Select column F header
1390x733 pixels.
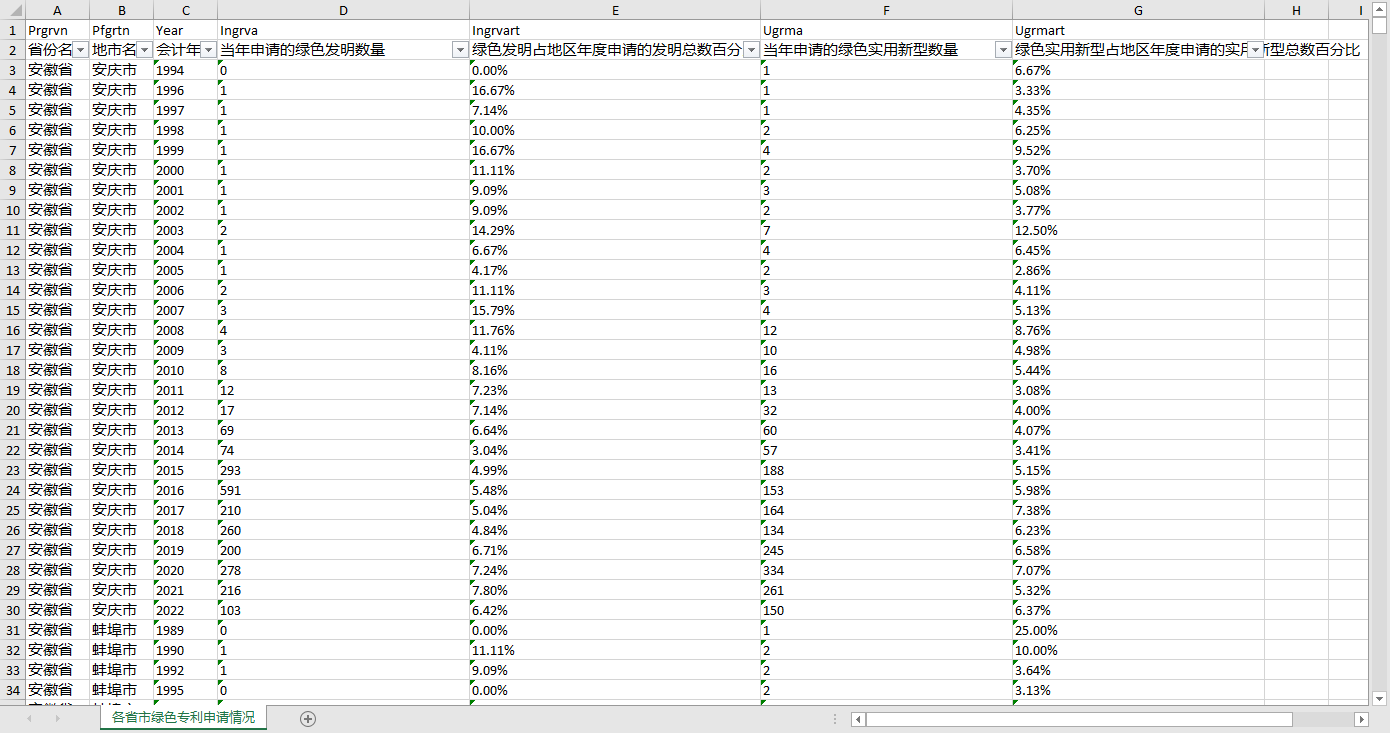(x=886, y=10)
